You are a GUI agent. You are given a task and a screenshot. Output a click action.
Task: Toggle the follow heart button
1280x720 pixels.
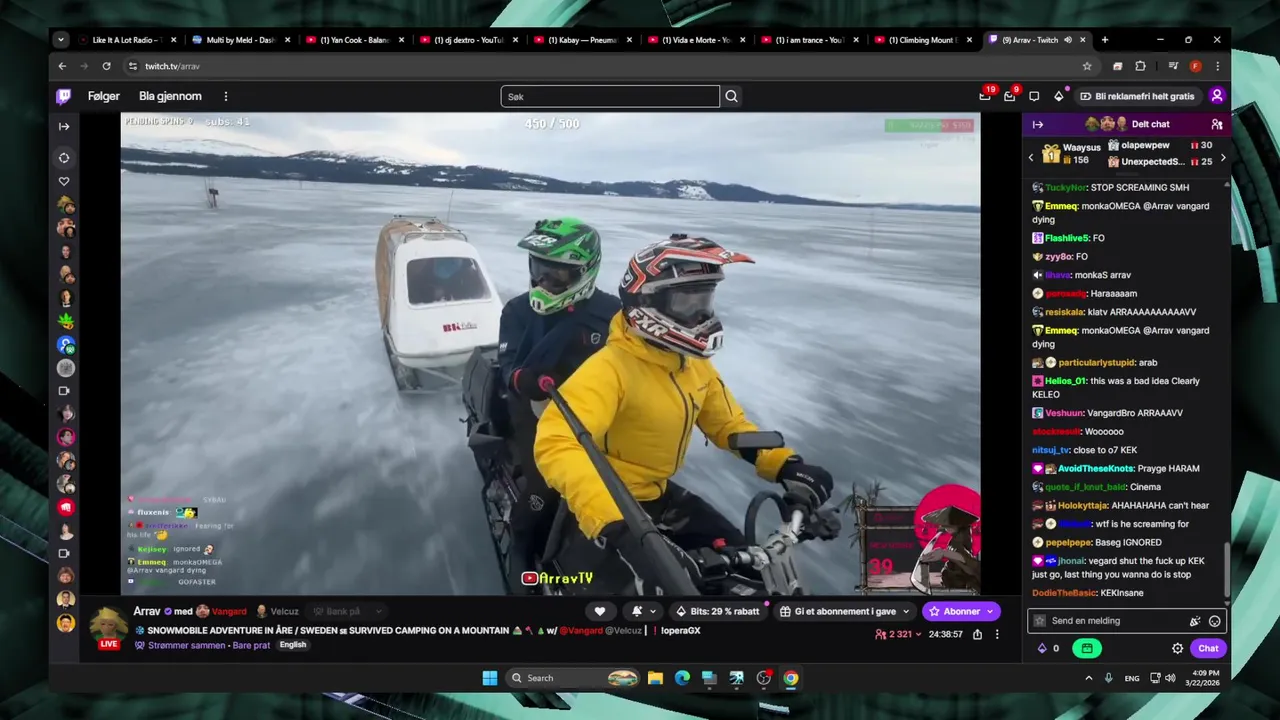[x=600, y=611]
